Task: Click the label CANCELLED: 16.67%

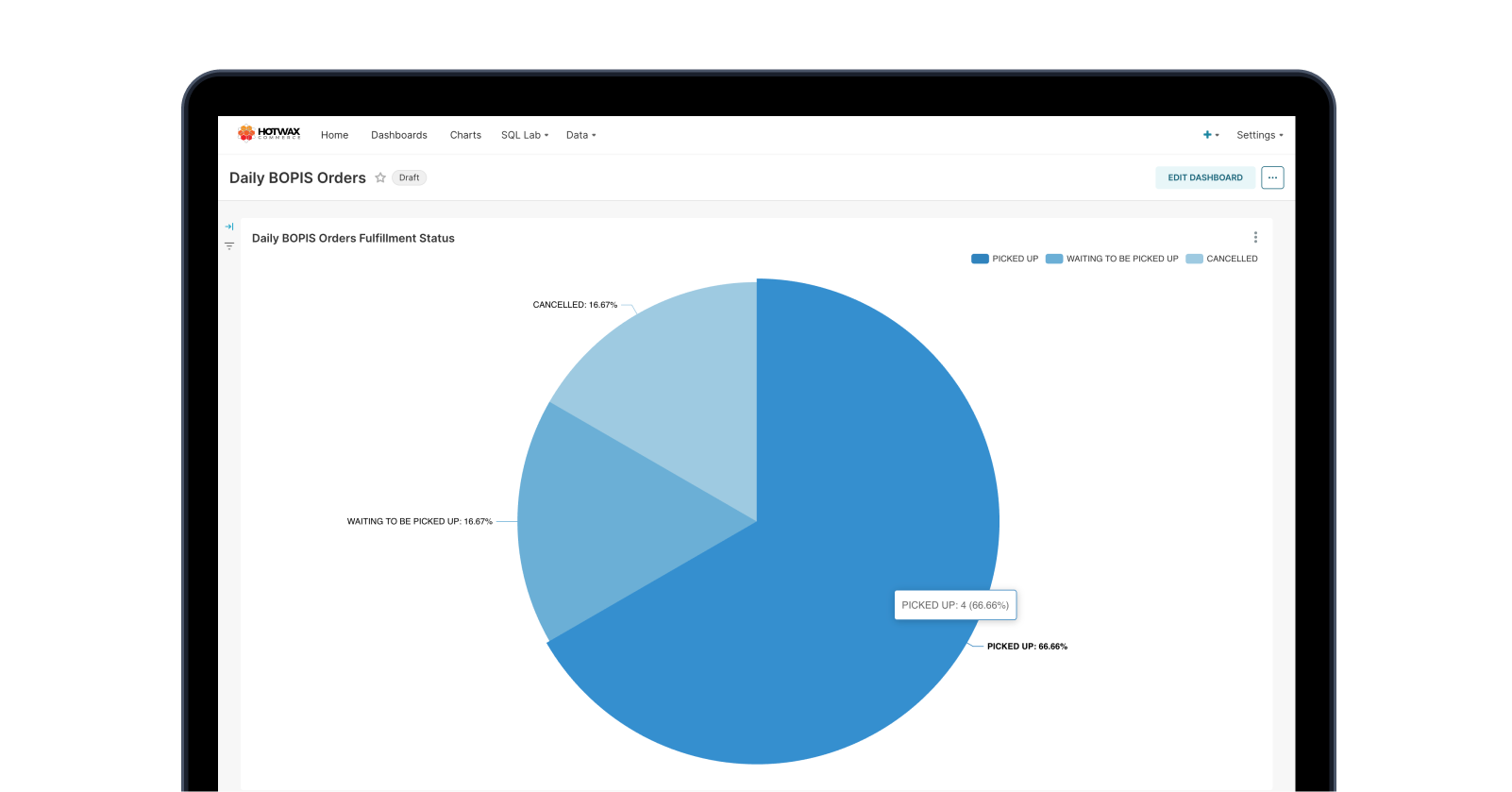Action: 575,305
